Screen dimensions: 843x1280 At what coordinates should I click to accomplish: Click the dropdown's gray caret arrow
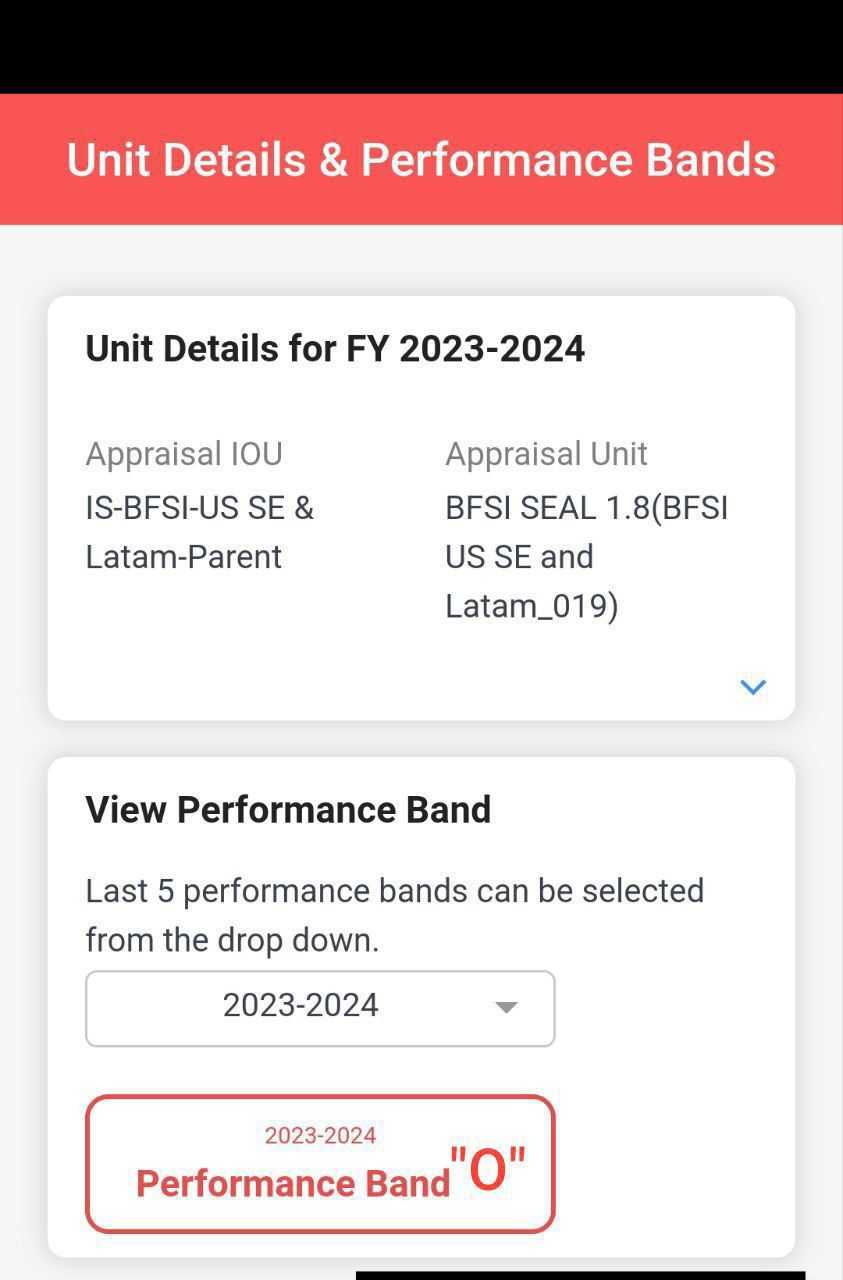[507, 1007]
